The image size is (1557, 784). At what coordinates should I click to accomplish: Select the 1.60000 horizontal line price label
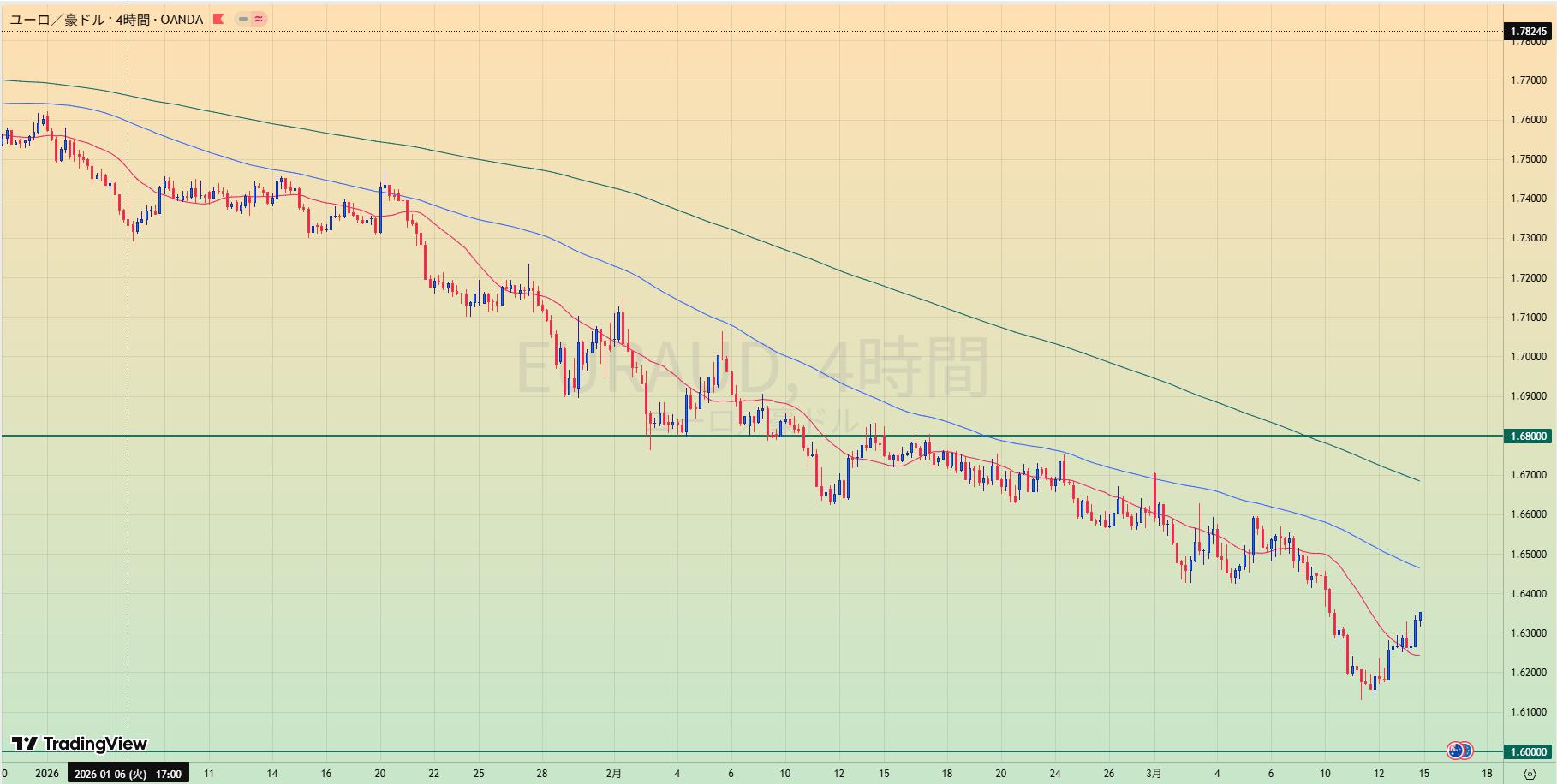point(1529,752)
